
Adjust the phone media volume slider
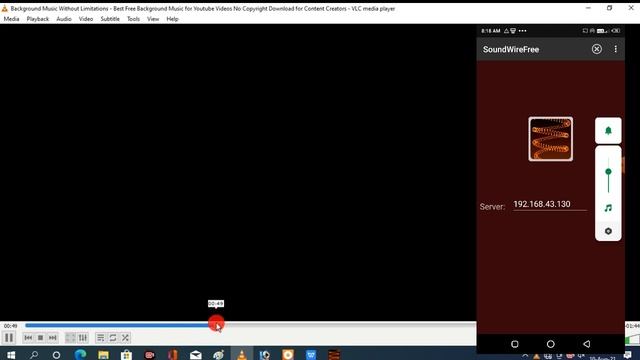click(608, 175)
